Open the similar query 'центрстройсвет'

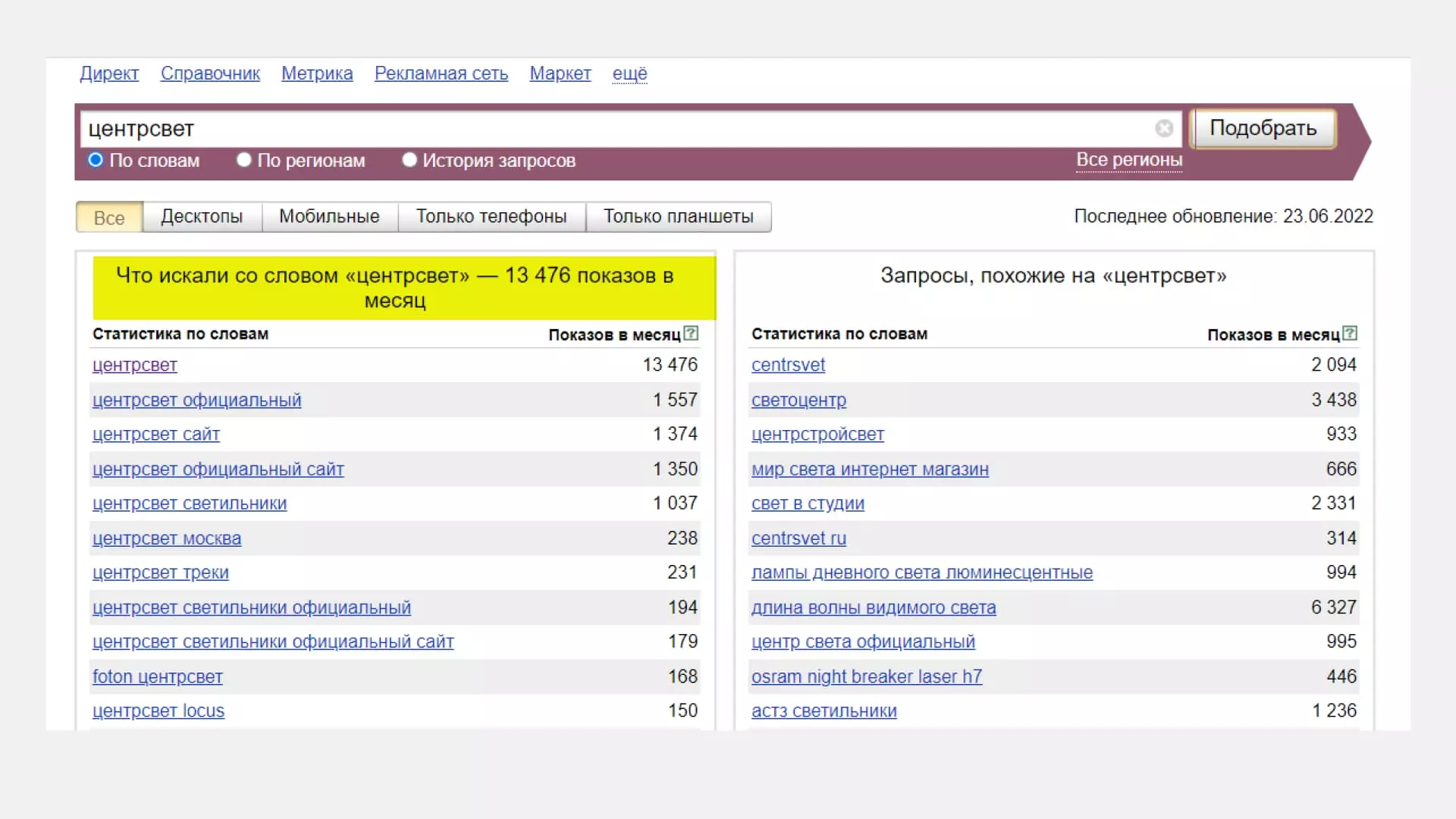pyautogui.click(x=818, y=435)
